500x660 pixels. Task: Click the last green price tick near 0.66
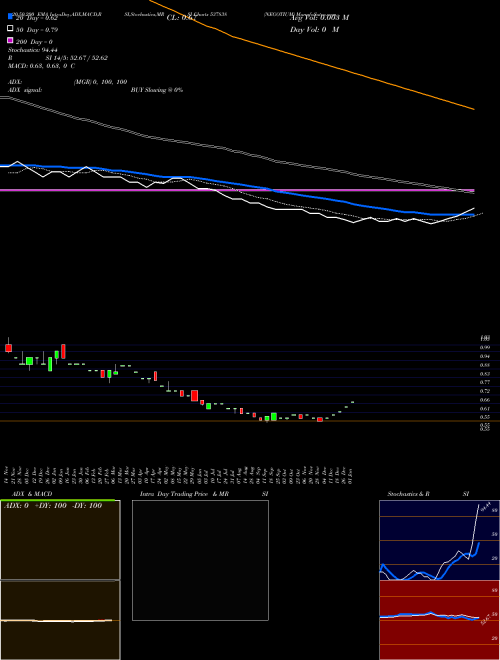coord(352,402)
